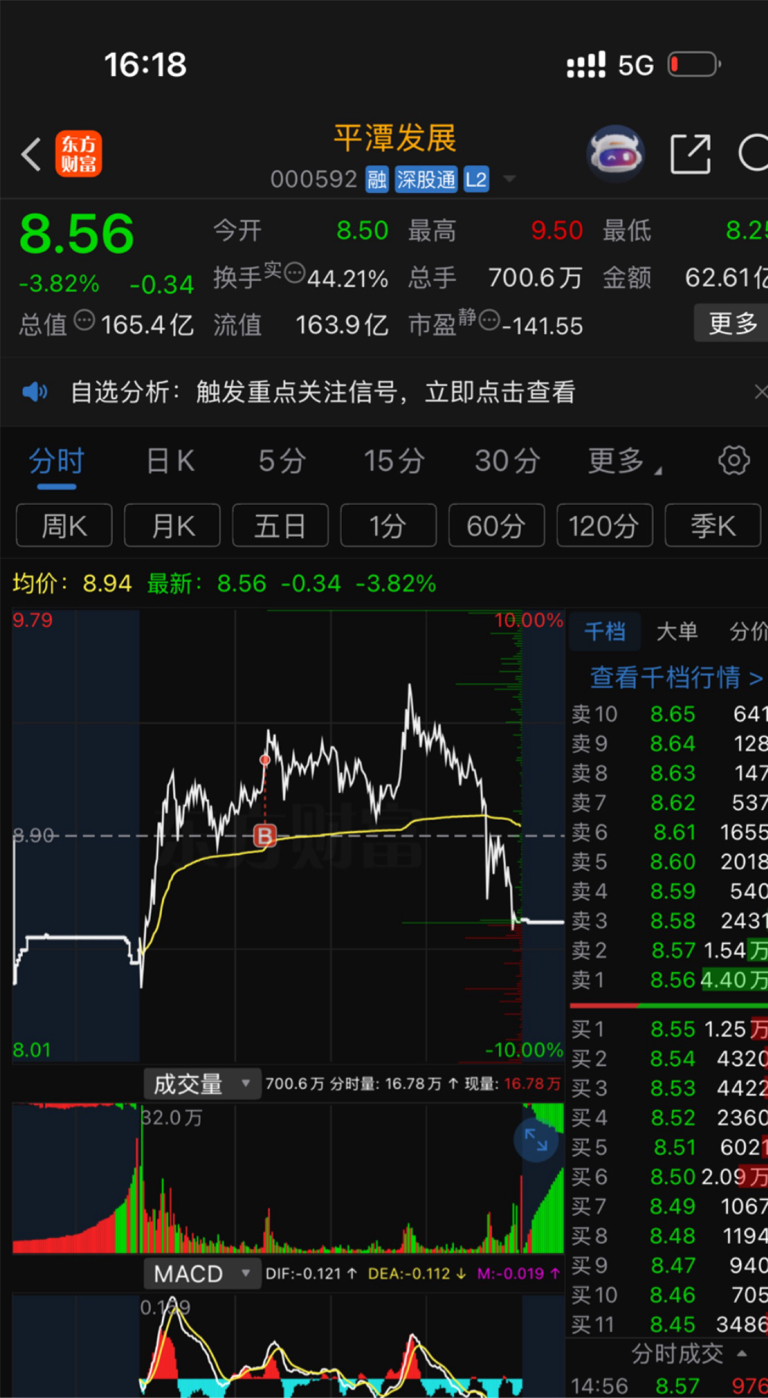Select the 五日 period button
This screenshot has width=768, height=1398.
[x=280, y=526]
